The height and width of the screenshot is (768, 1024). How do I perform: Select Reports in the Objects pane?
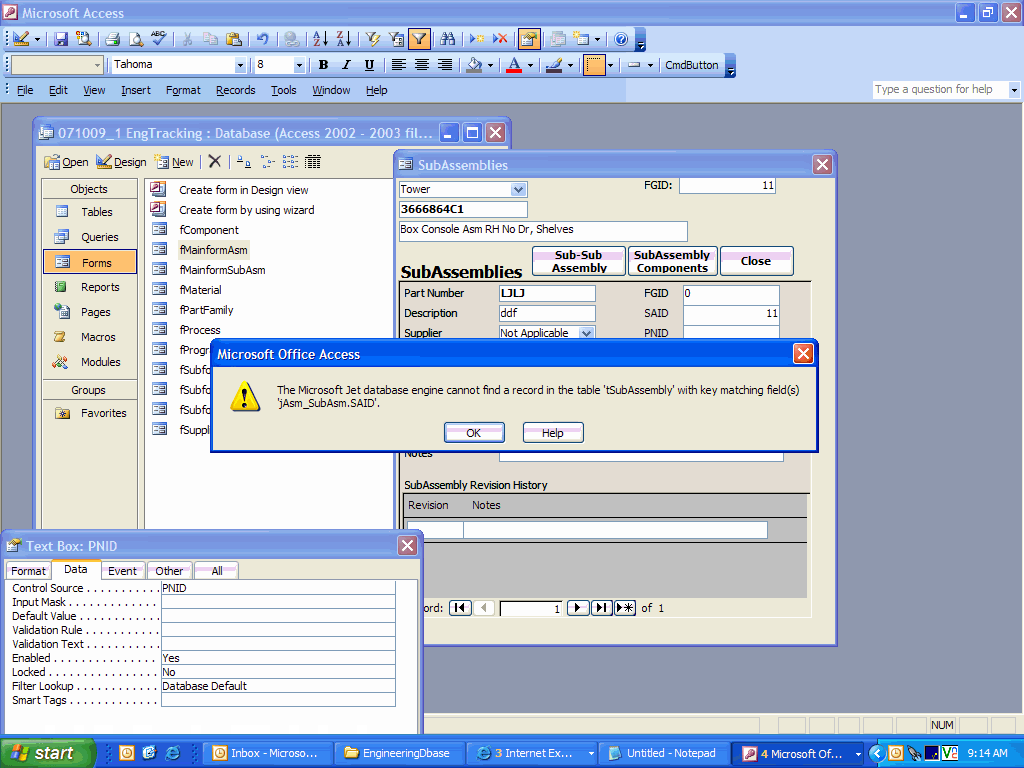pos(89,287)
